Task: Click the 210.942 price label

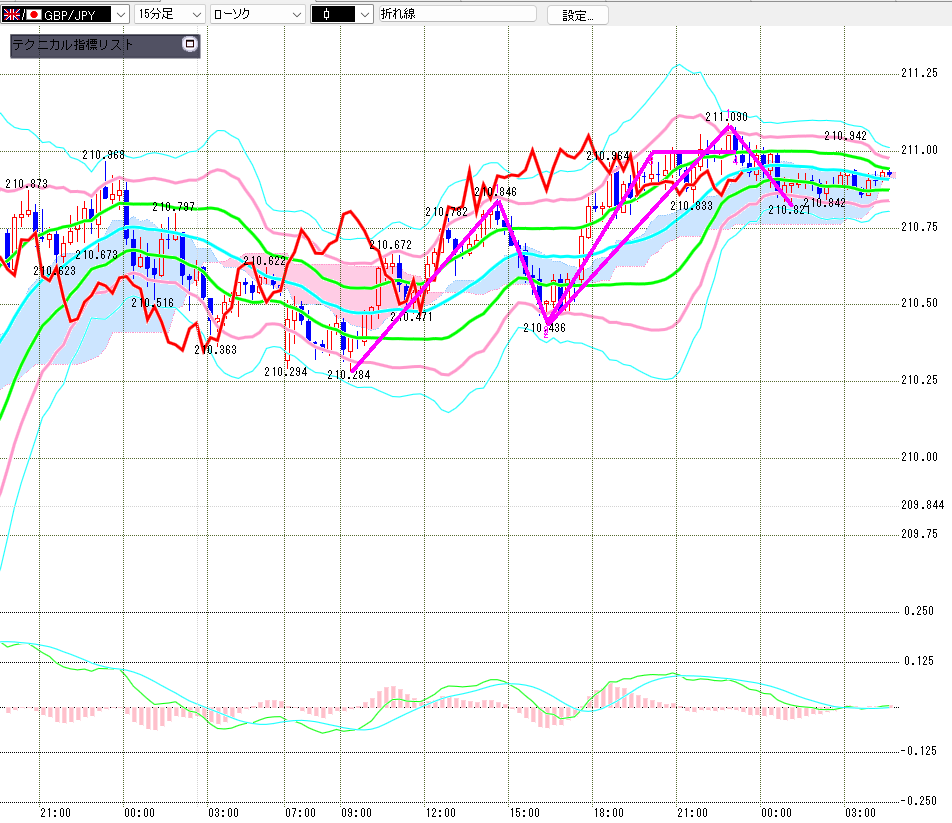Action: (845, 136)
